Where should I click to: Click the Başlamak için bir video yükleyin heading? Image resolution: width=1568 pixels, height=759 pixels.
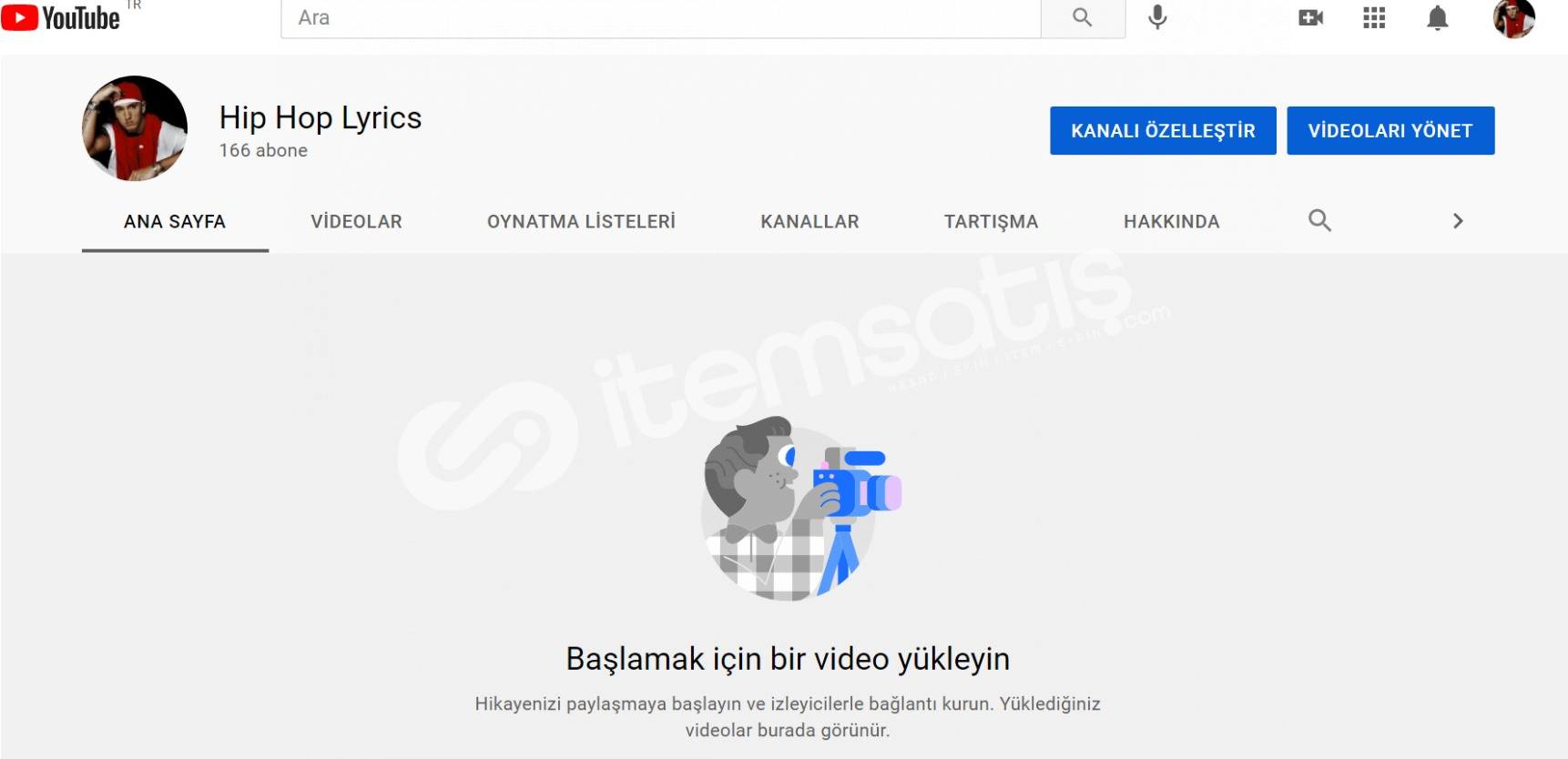[x=788, y=659]
